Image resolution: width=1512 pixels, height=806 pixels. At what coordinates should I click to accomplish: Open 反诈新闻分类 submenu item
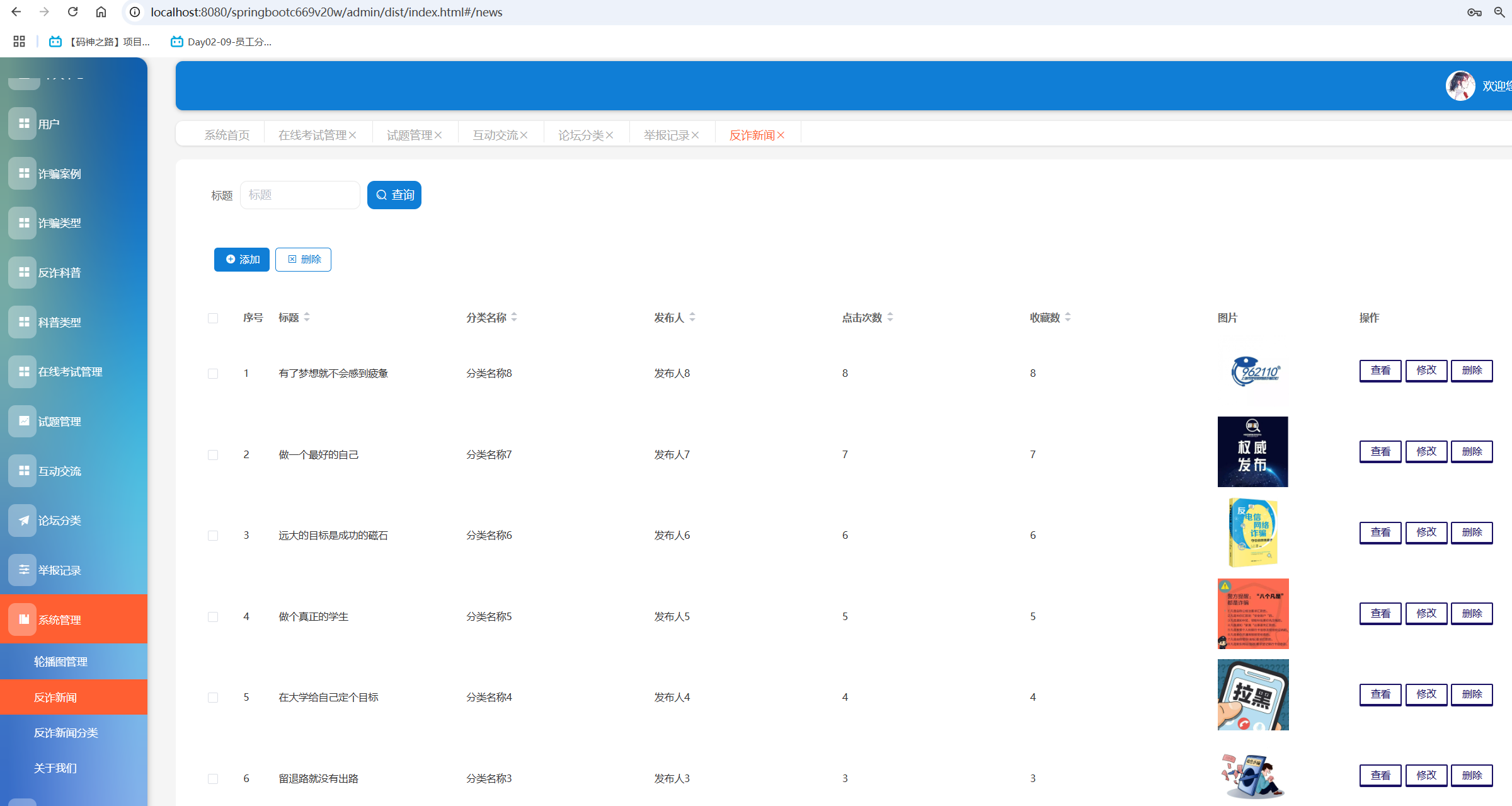tap(66, 733)
